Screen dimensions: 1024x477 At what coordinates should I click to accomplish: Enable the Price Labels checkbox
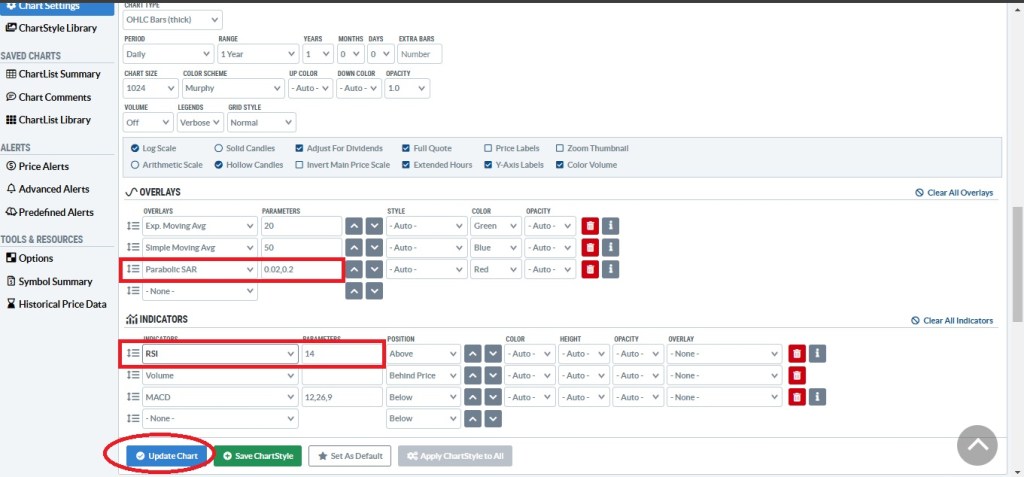tap(488, 148)
